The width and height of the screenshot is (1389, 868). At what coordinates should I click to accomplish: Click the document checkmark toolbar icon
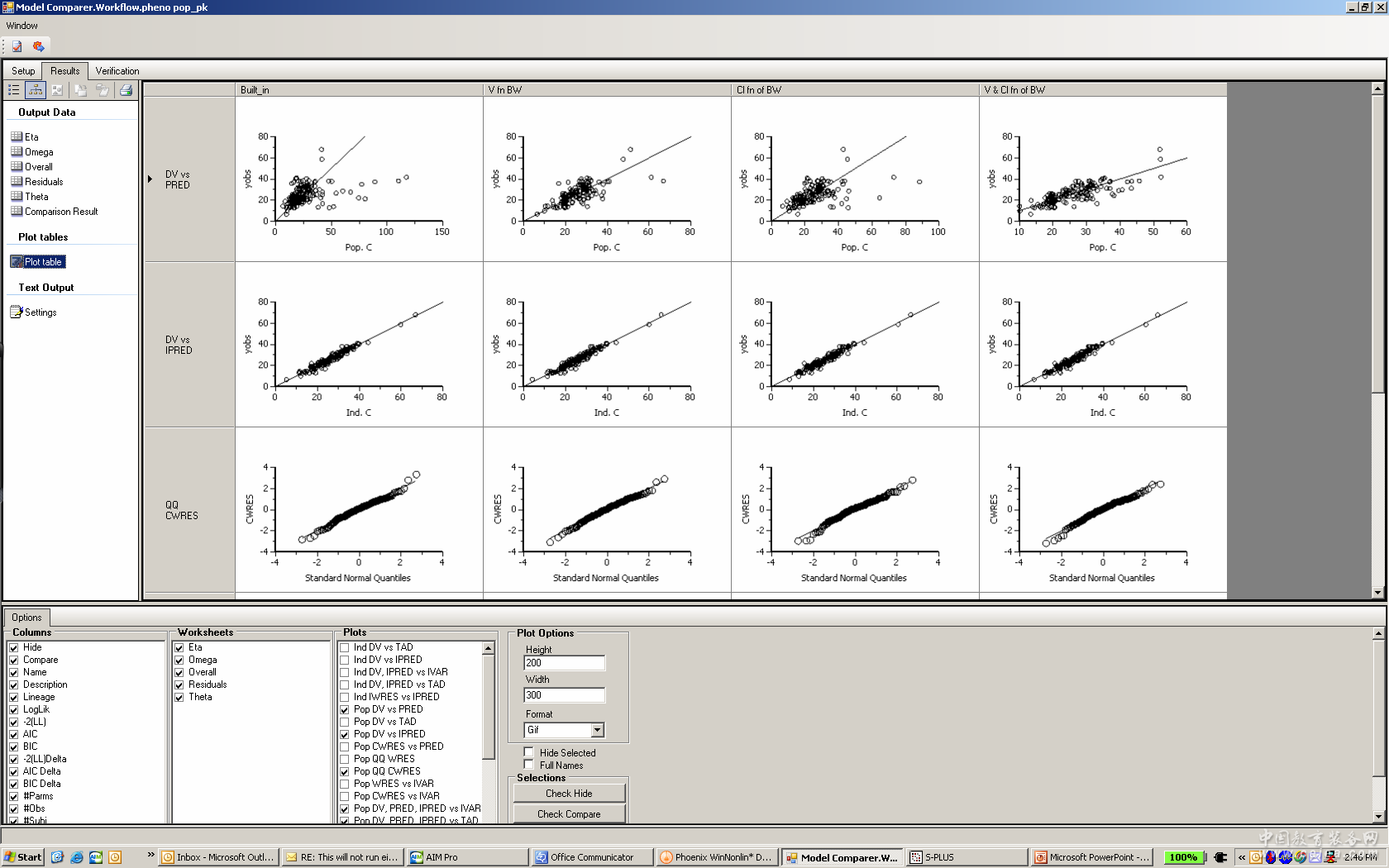click(17, 46)
